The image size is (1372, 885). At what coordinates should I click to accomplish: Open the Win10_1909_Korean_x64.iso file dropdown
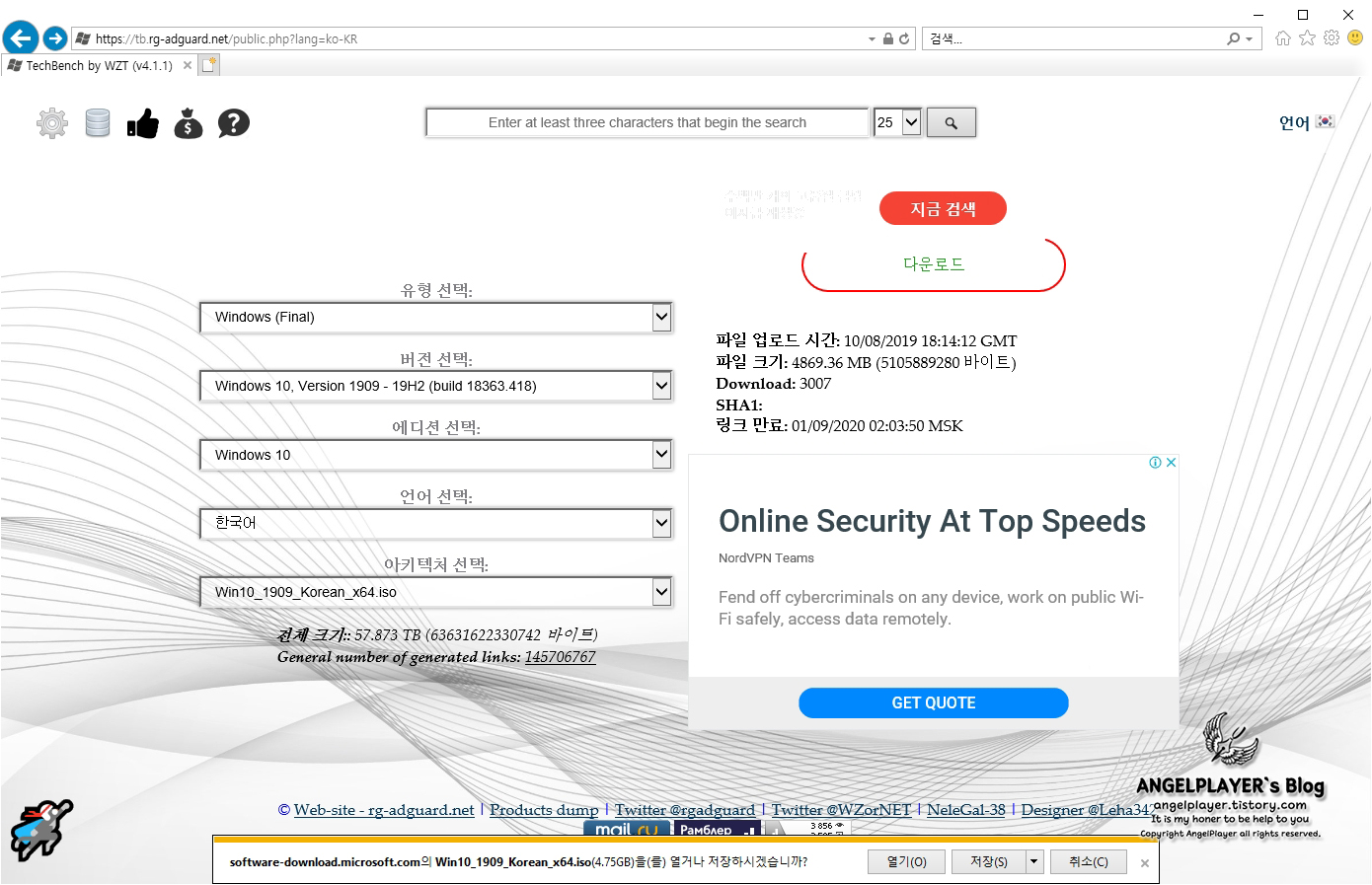[435, 592]
